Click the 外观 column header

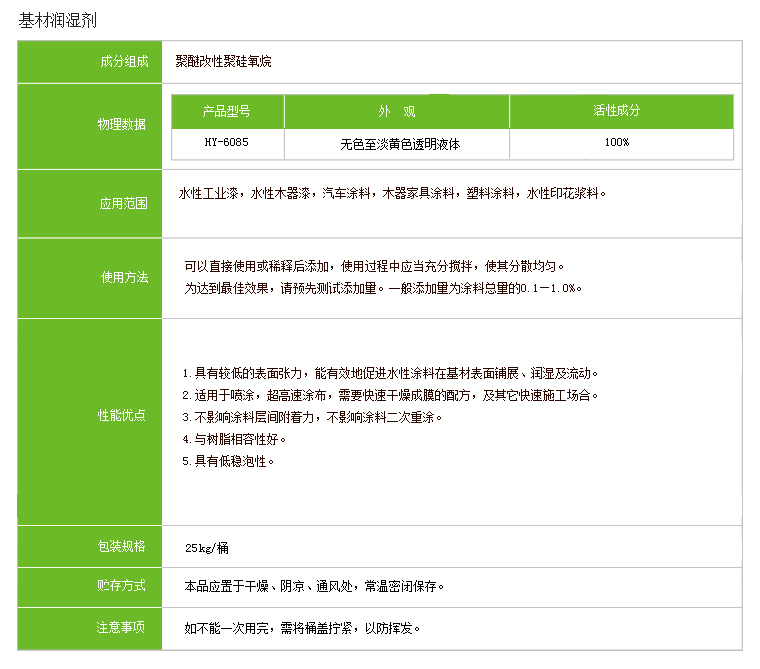396,111
